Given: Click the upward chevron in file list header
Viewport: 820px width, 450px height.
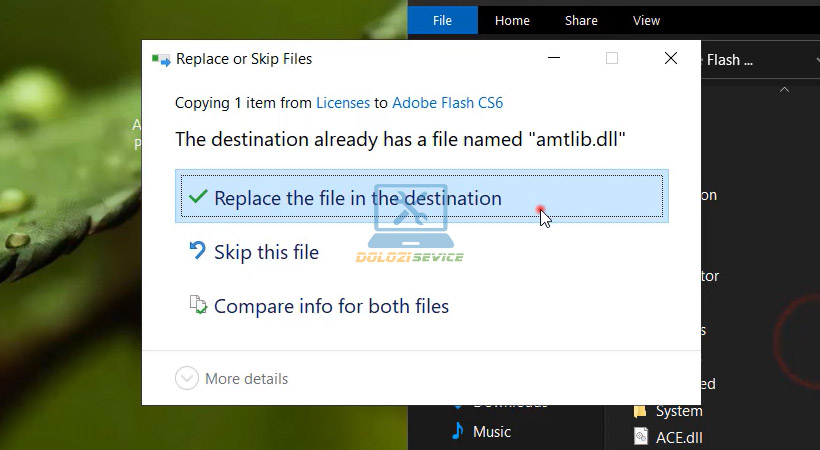Looking at the screenshot, I should 784,90.
